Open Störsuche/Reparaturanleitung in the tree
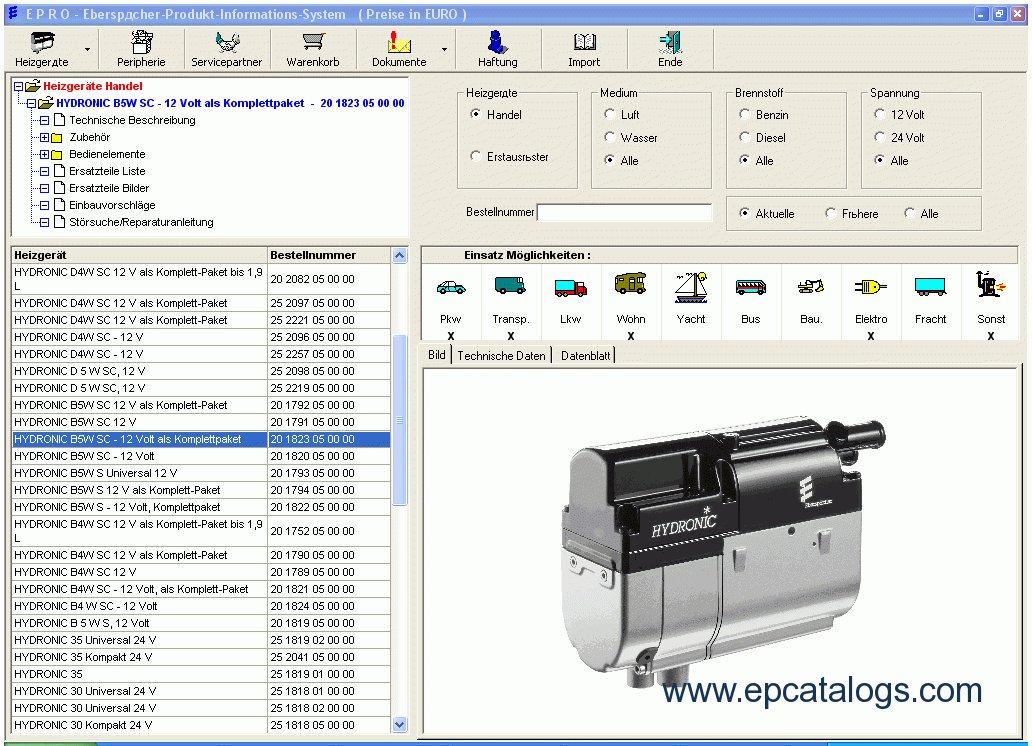The width and height of the screenshot is (1032, 746). (x=142, y=223)
